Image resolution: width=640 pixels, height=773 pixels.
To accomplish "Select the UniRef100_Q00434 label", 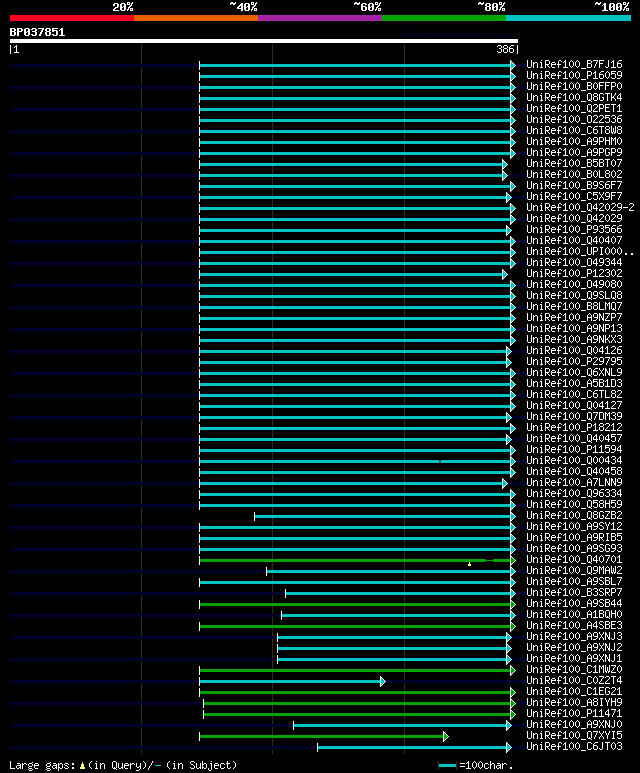I will pos(574,460).
